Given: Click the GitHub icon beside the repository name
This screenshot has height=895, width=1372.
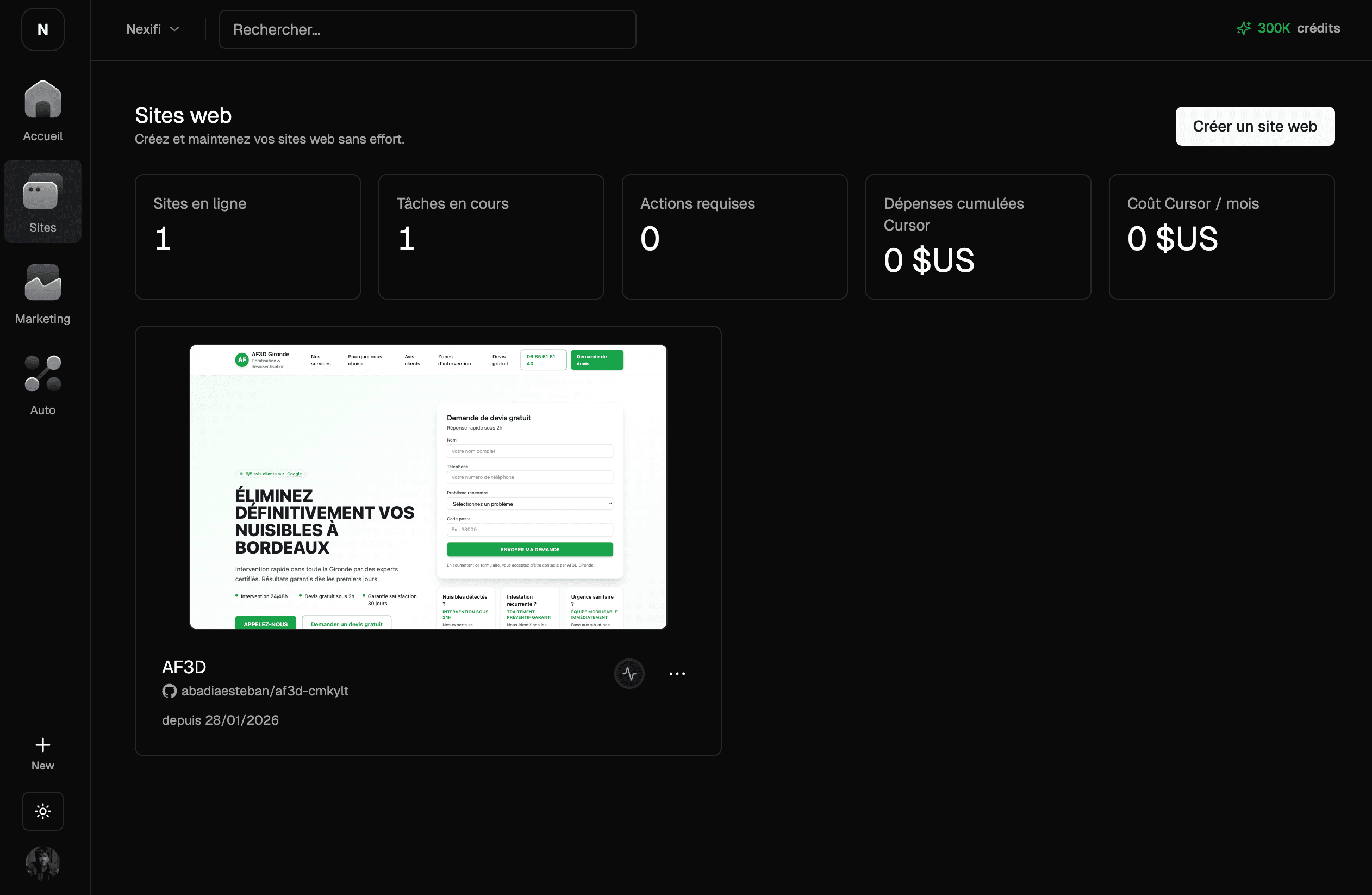Looking at the screenshot, I should [x=169, y=691].
